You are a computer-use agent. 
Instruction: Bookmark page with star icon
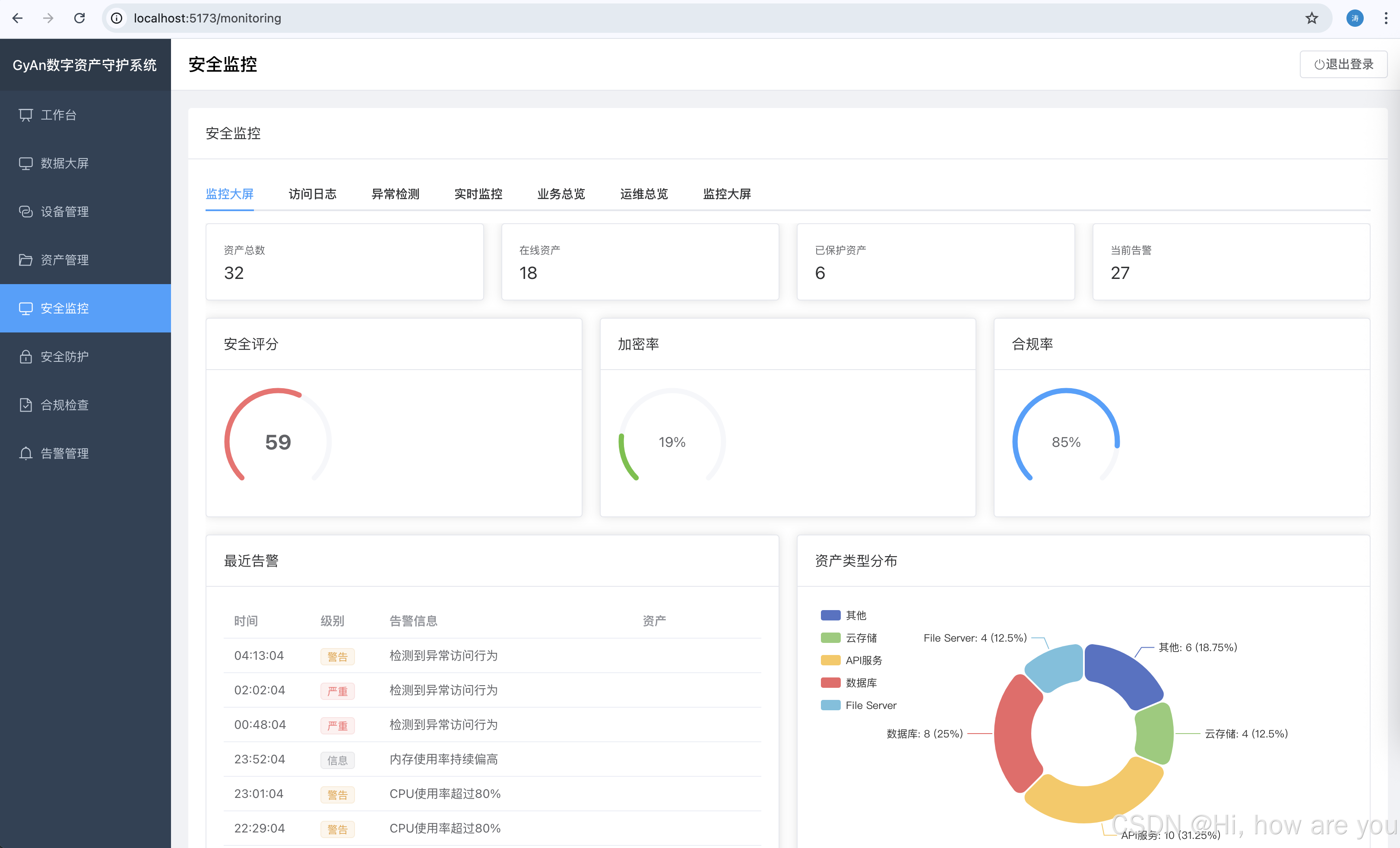pos(1311,18)
